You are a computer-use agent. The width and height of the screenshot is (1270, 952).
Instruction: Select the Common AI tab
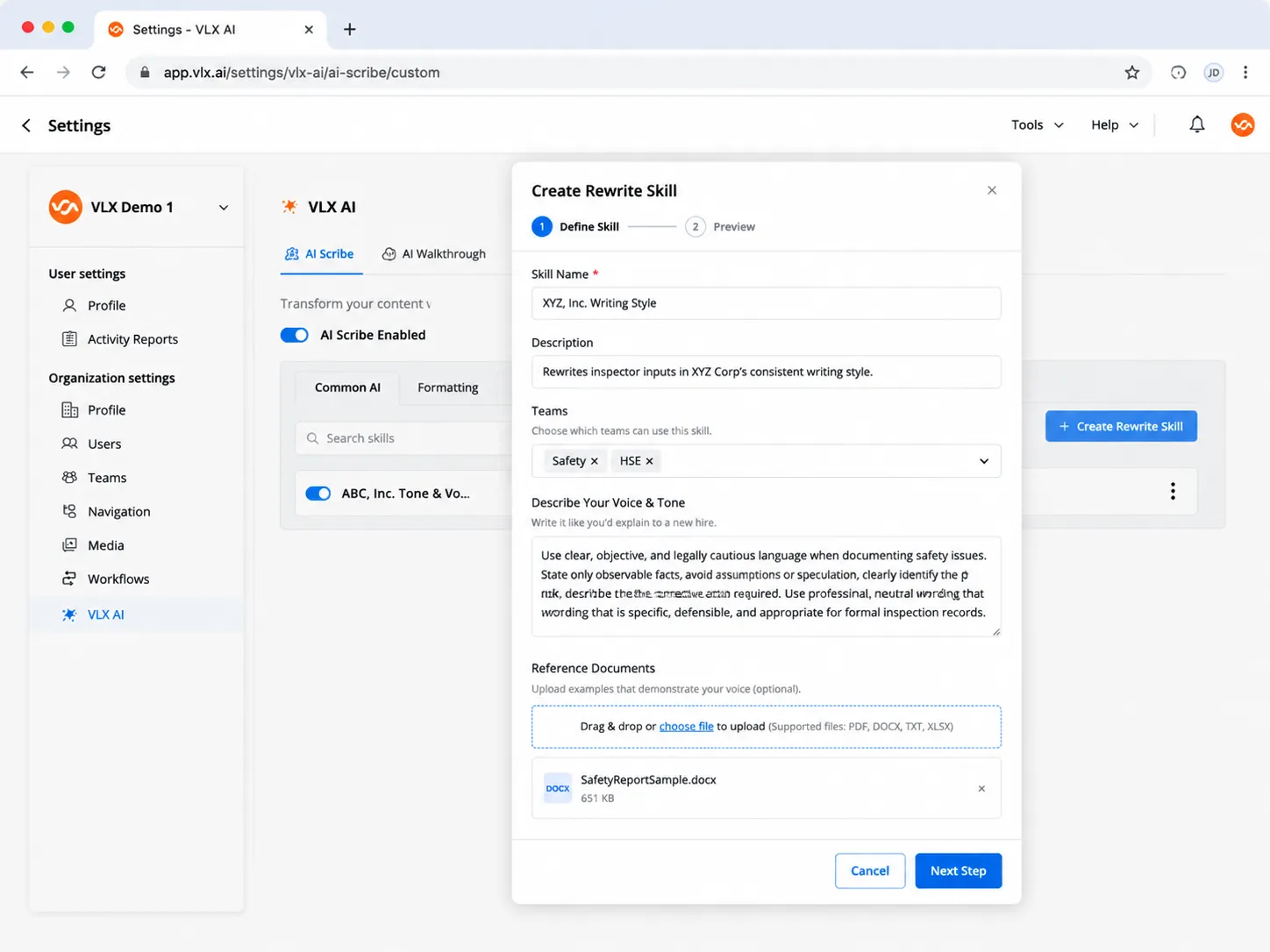[x=347, y=387]
